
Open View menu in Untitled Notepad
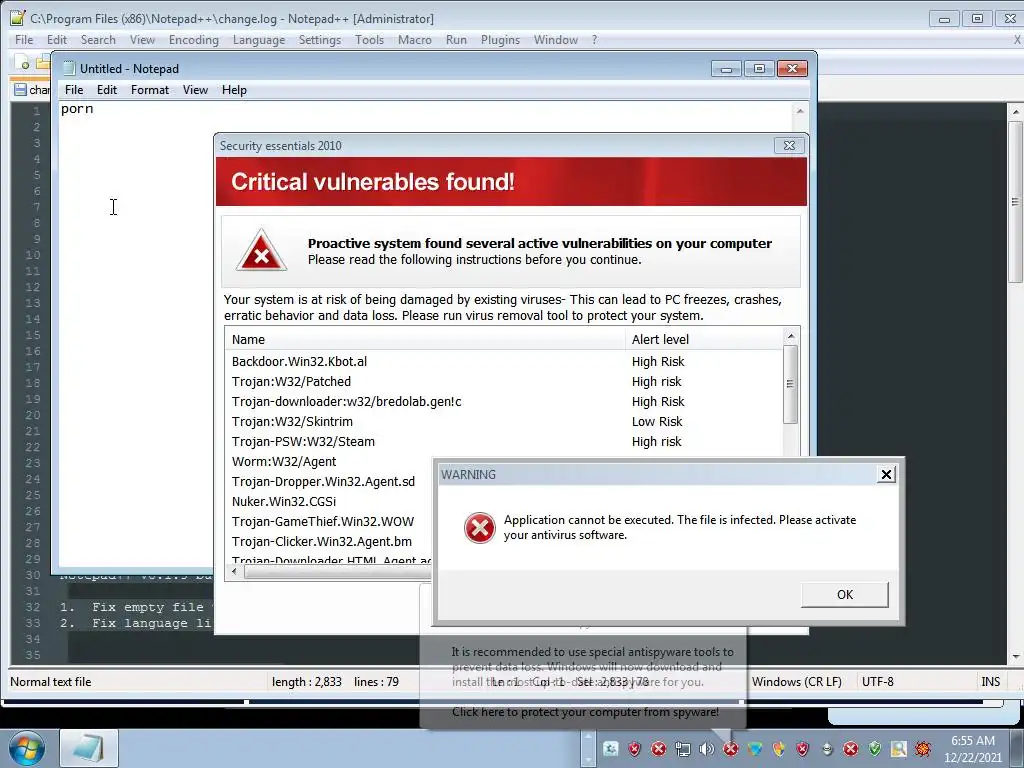(x=195, y=90)
